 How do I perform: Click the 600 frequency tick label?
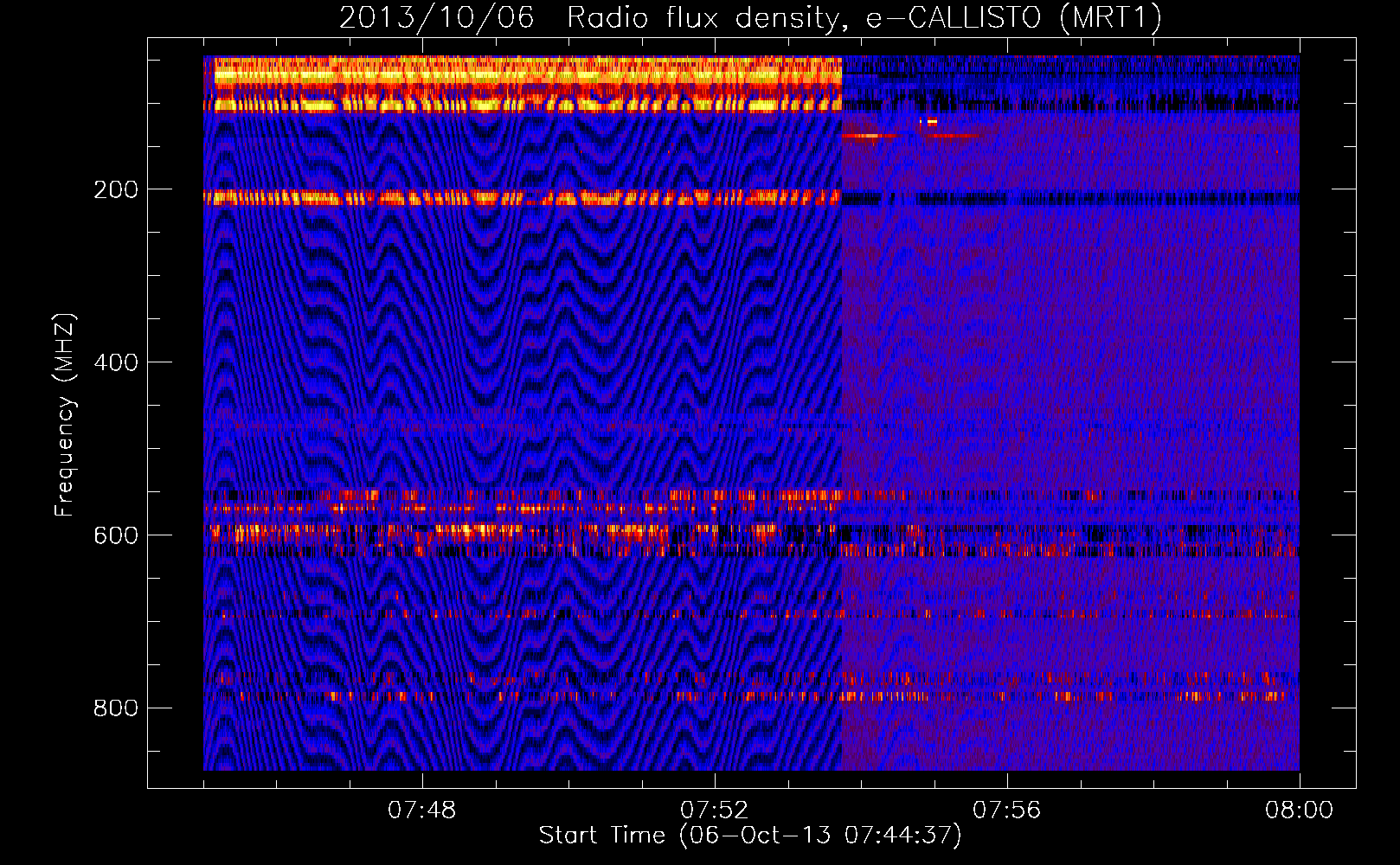(115, 535)
